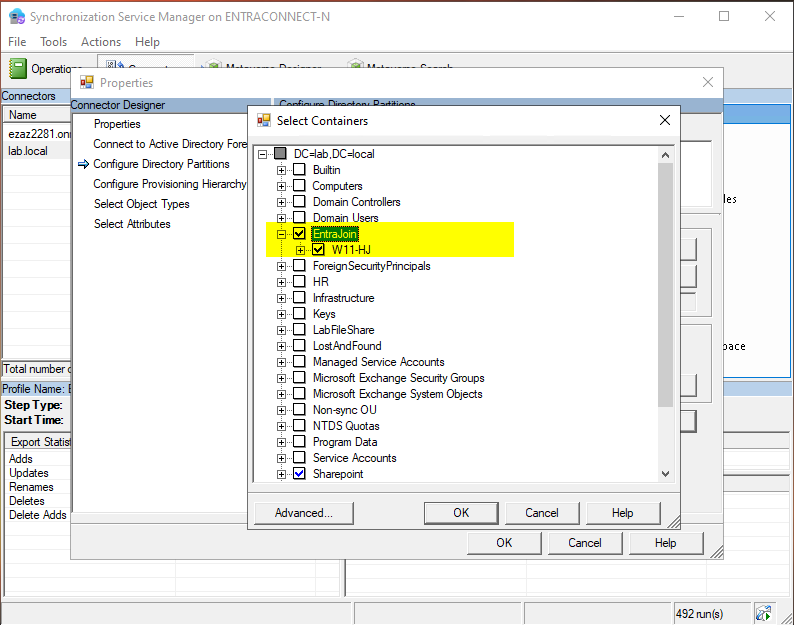
Task: Open Select Attributes page
Action: coord(132,224)
